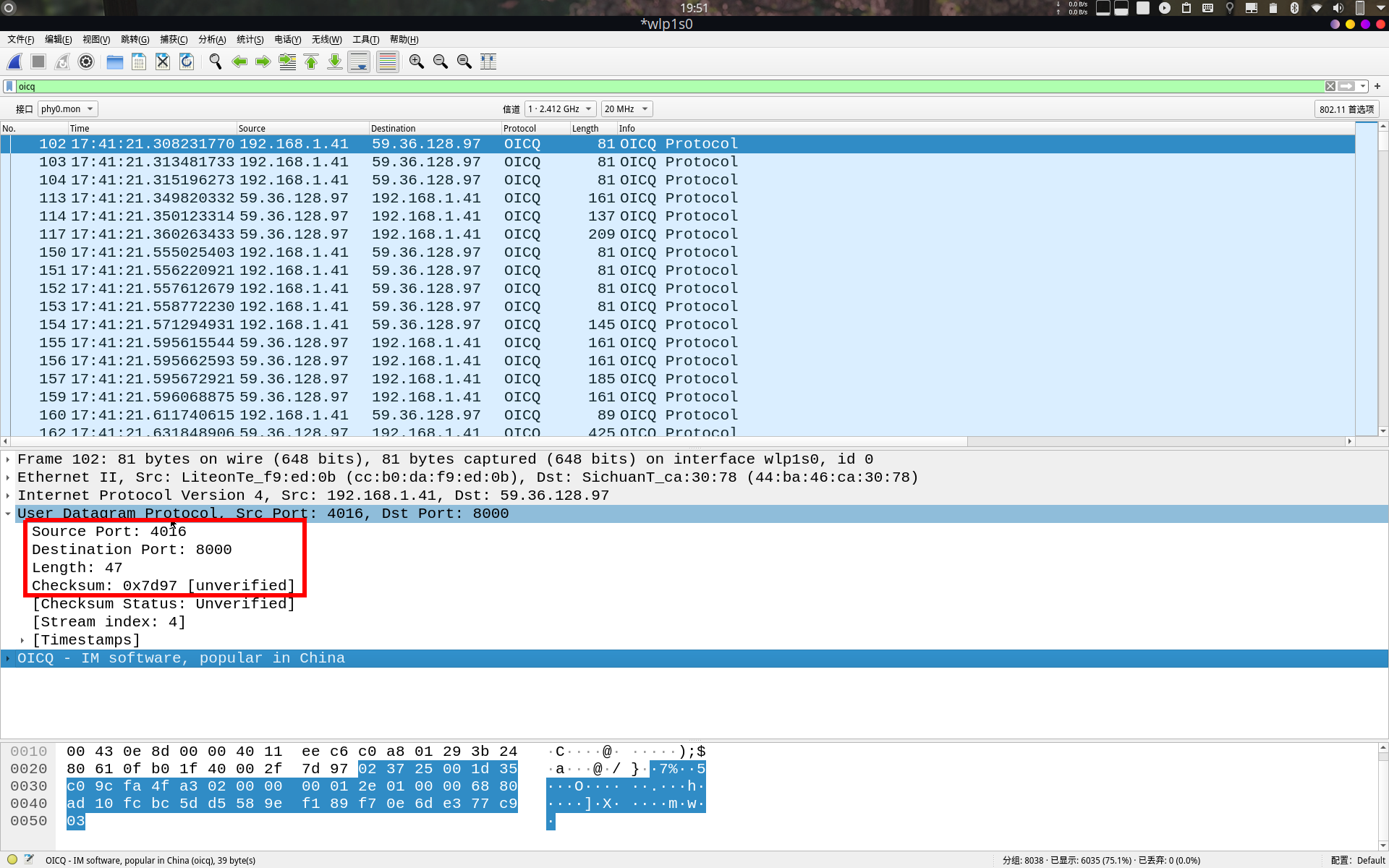Open the 无线(W) menu
Image resolution: width=1389 pixels, height=868 pixels.
[x=327, y=40]
